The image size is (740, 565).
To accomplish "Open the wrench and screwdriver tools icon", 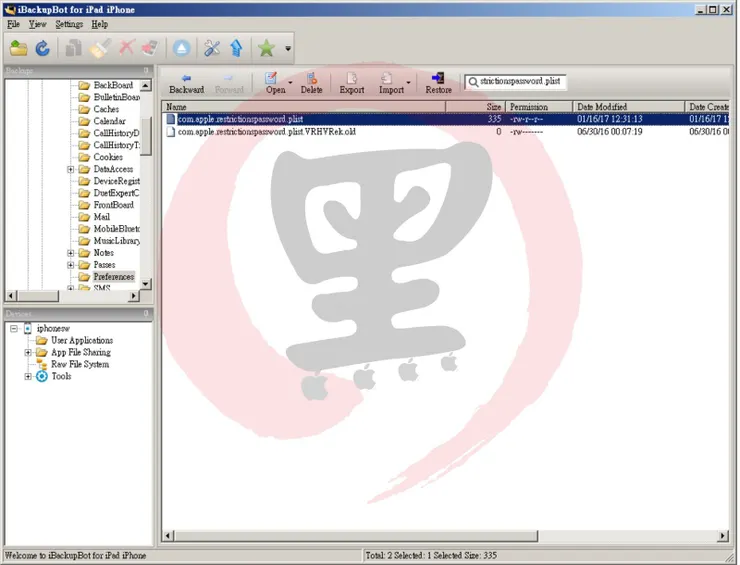I will (212, 48).
